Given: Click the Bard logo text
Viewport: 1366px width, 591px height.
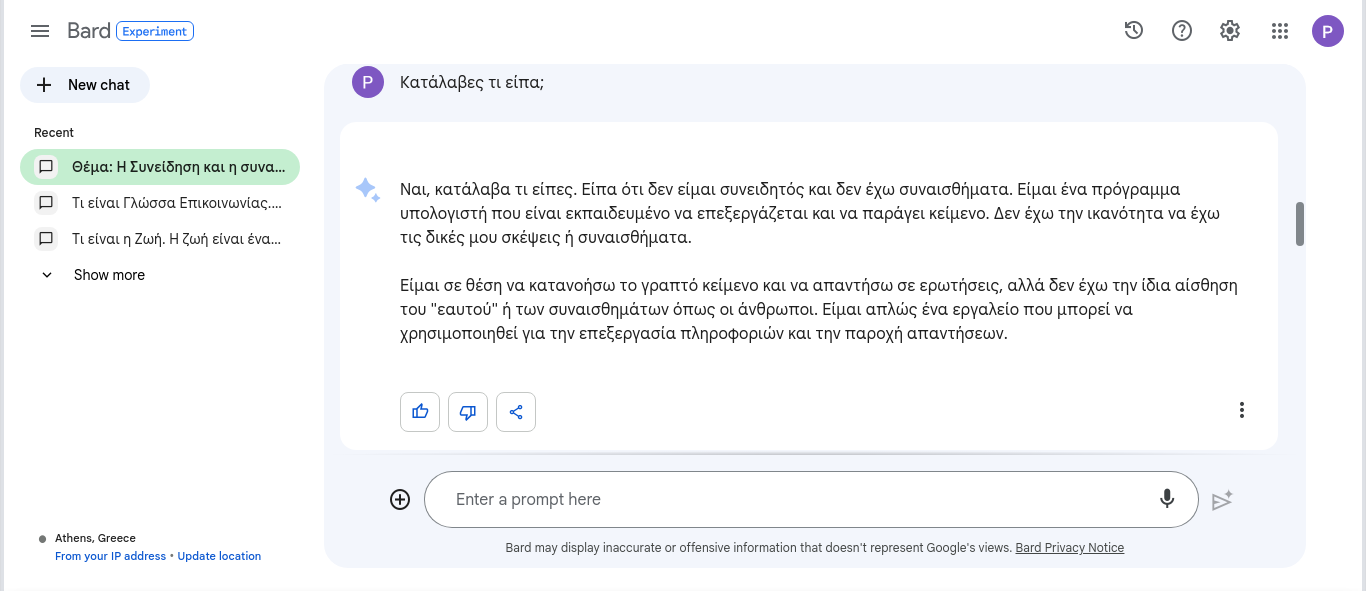Looking at the screenshot, I should pos(89,31).
